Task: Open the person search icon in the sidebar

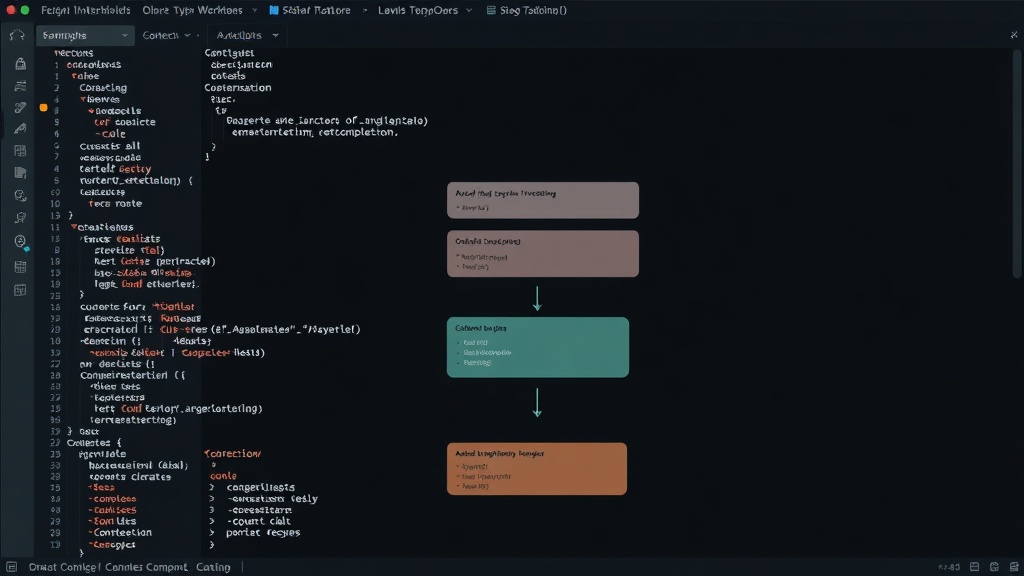Action: point(20,217)
